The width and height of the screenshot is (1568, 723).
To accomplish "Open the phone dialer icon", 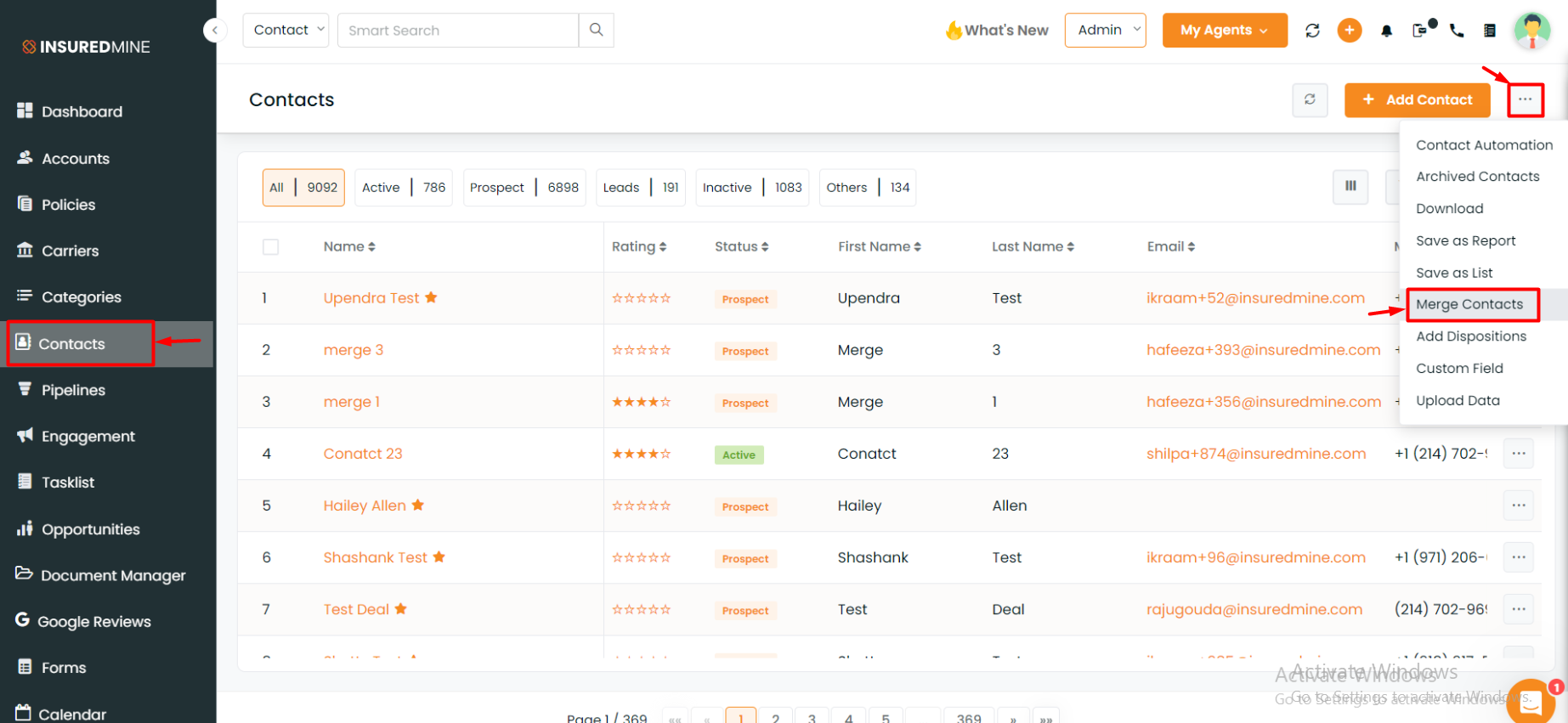I will (1457, 31).
